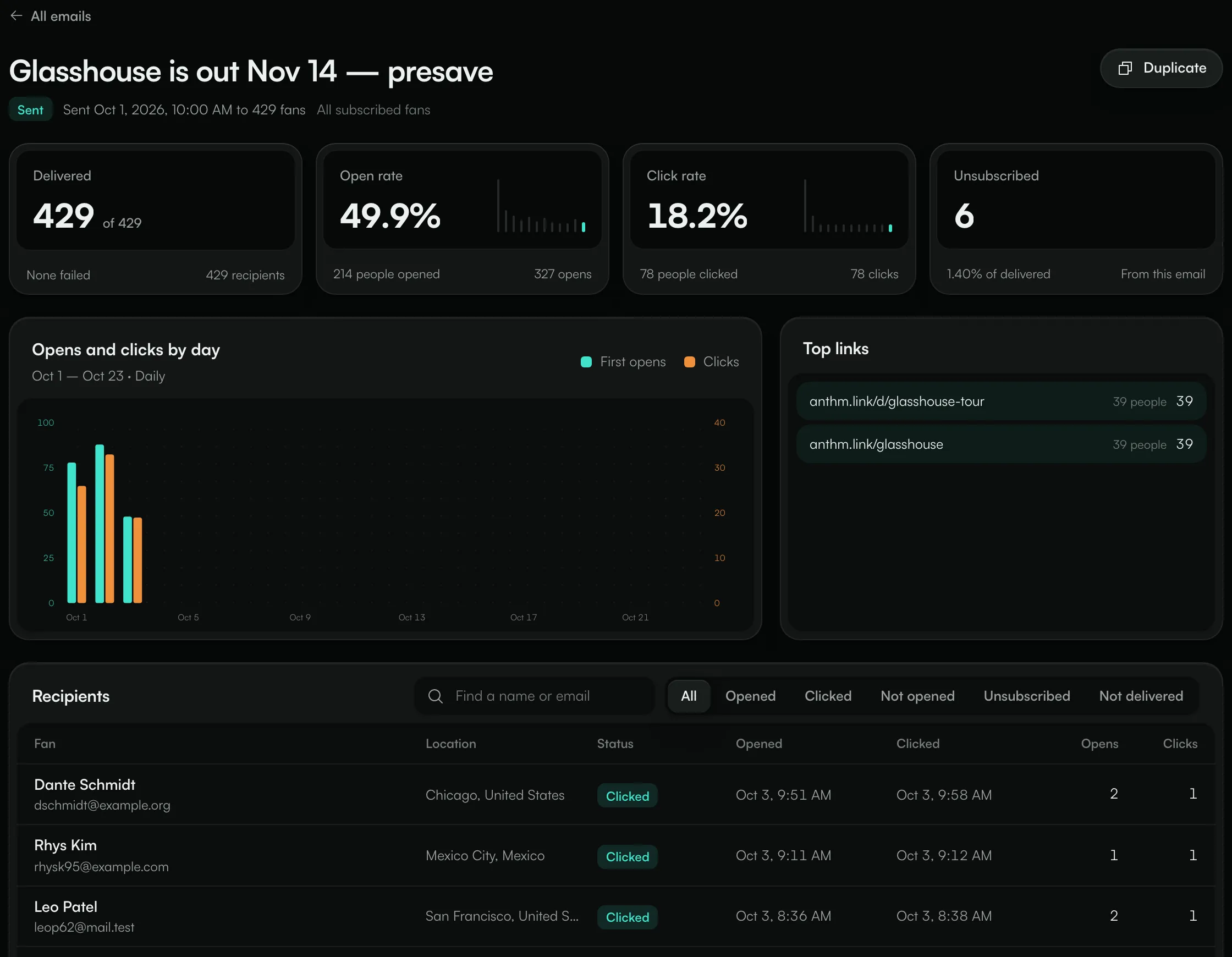Viewport: 1232px width, 957px height.
Task: Toggle Clicks series in chart legend
Action: 711,362
